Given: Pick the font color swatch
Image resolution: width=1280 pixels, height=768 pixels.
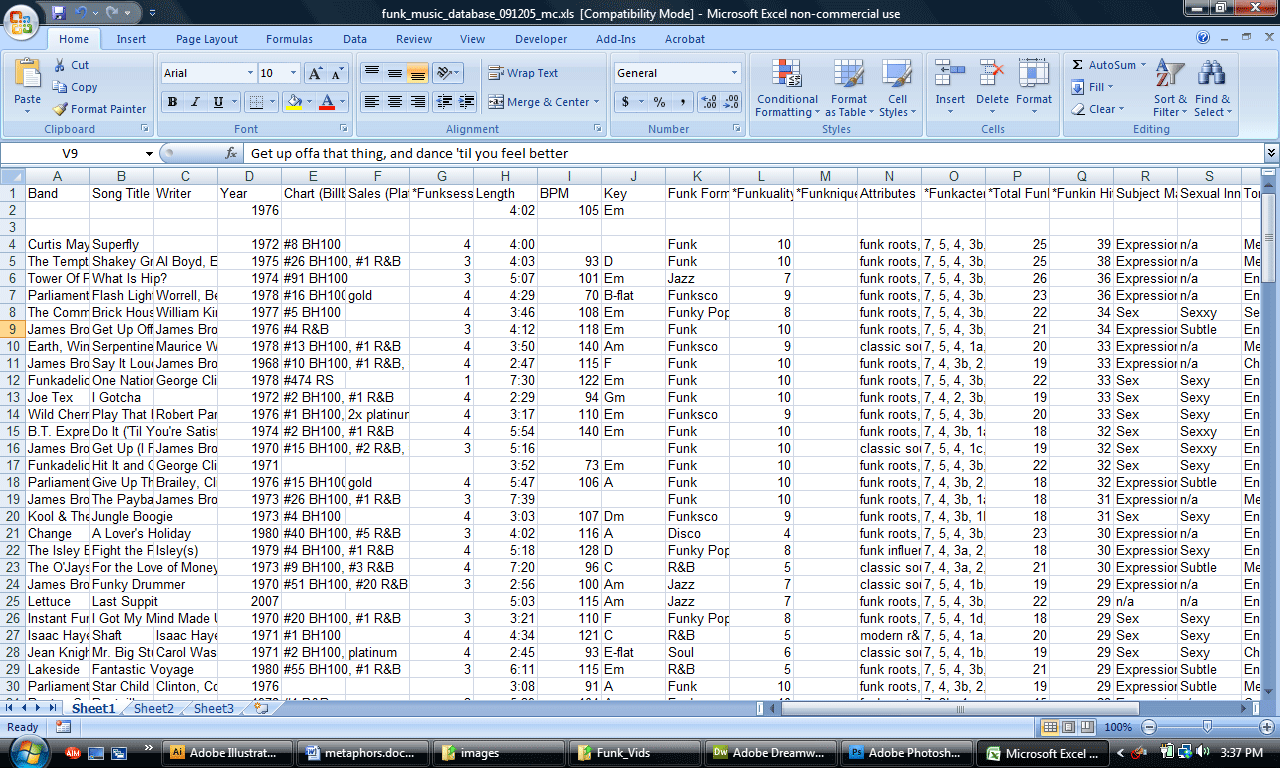Looking at the screenshot, I should [326, 102].
